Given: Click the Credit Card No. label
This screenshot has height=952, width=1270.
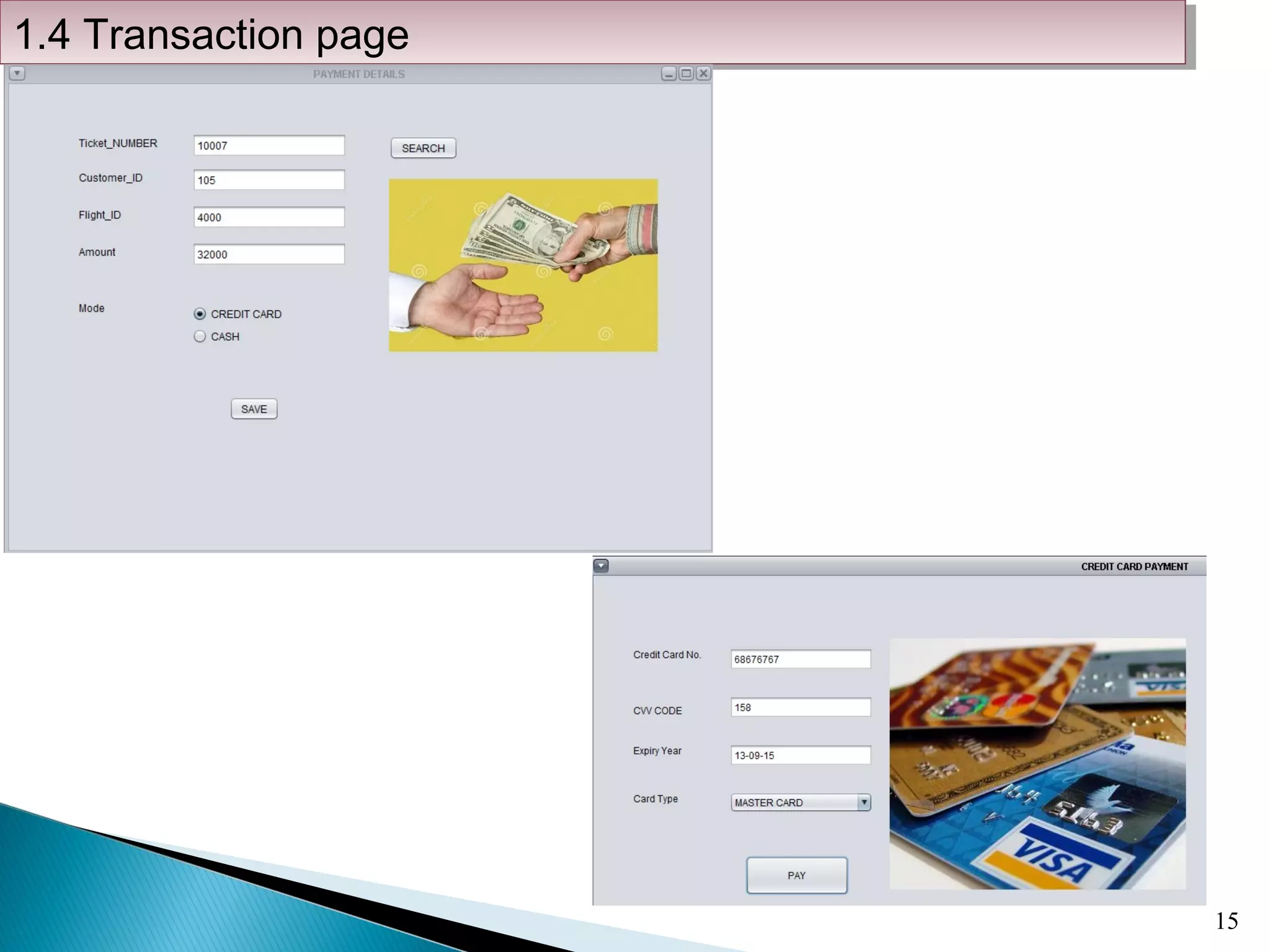Looking at the screenshot, I should 667,655.
